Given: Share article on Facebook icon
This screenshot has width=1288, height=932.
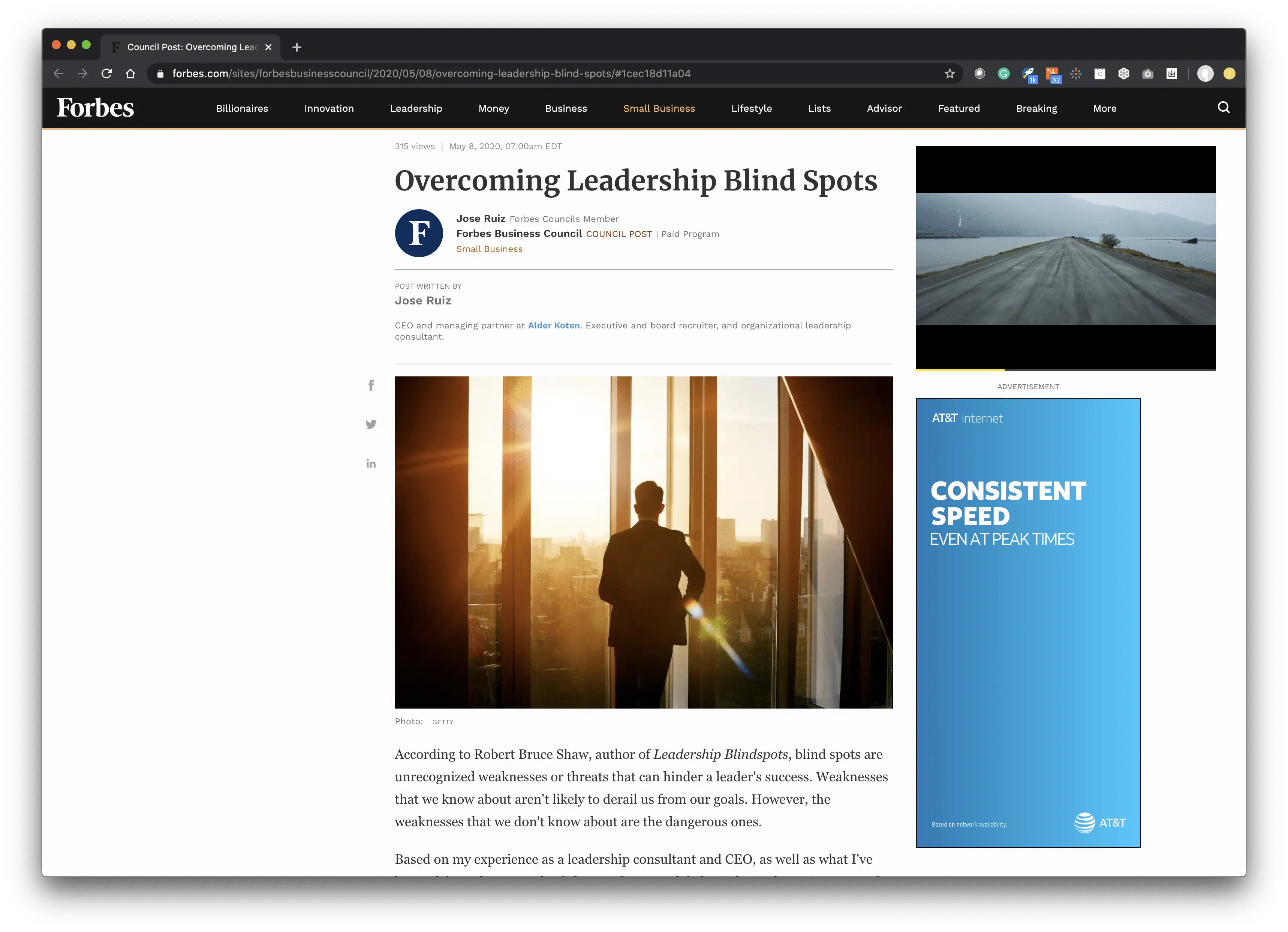Looking at the screenshot, I should 371,386.
